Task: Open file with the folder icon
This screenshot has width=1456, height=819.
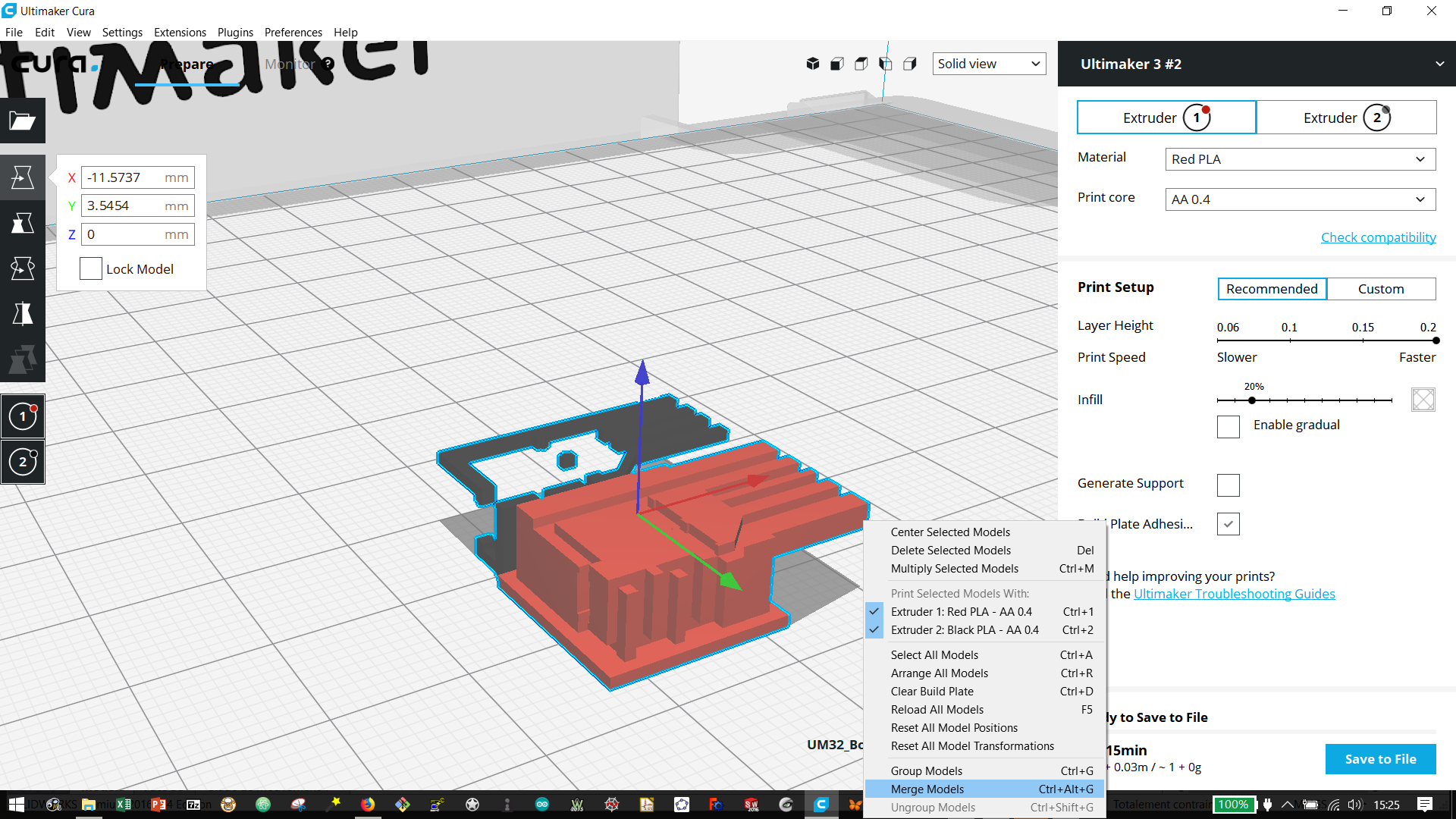Action: [23, 121]
